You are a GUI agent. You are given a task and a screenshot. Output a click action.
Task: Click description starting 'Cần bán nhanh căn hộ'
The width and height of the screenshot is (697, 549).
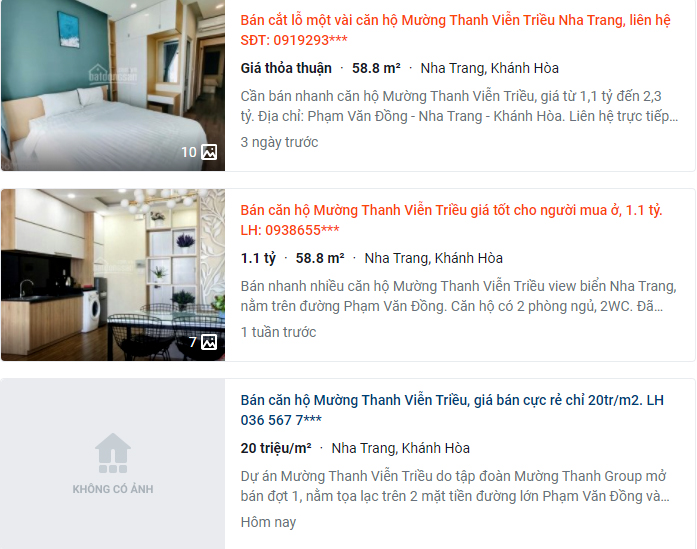(459, 106)
